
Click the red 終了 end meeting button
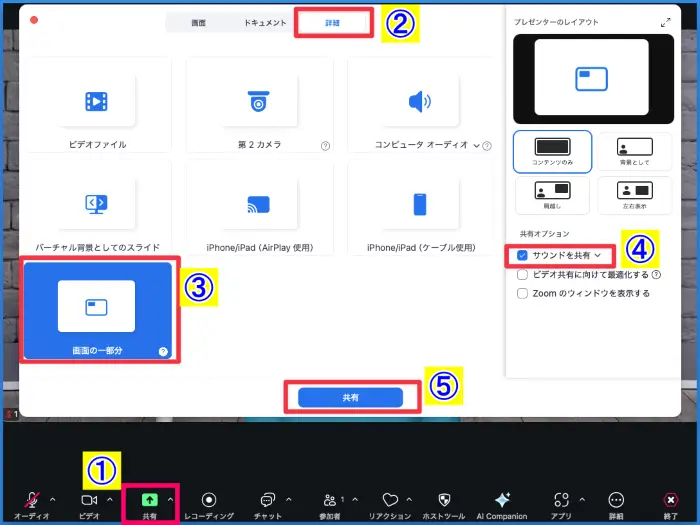point(670,499)
